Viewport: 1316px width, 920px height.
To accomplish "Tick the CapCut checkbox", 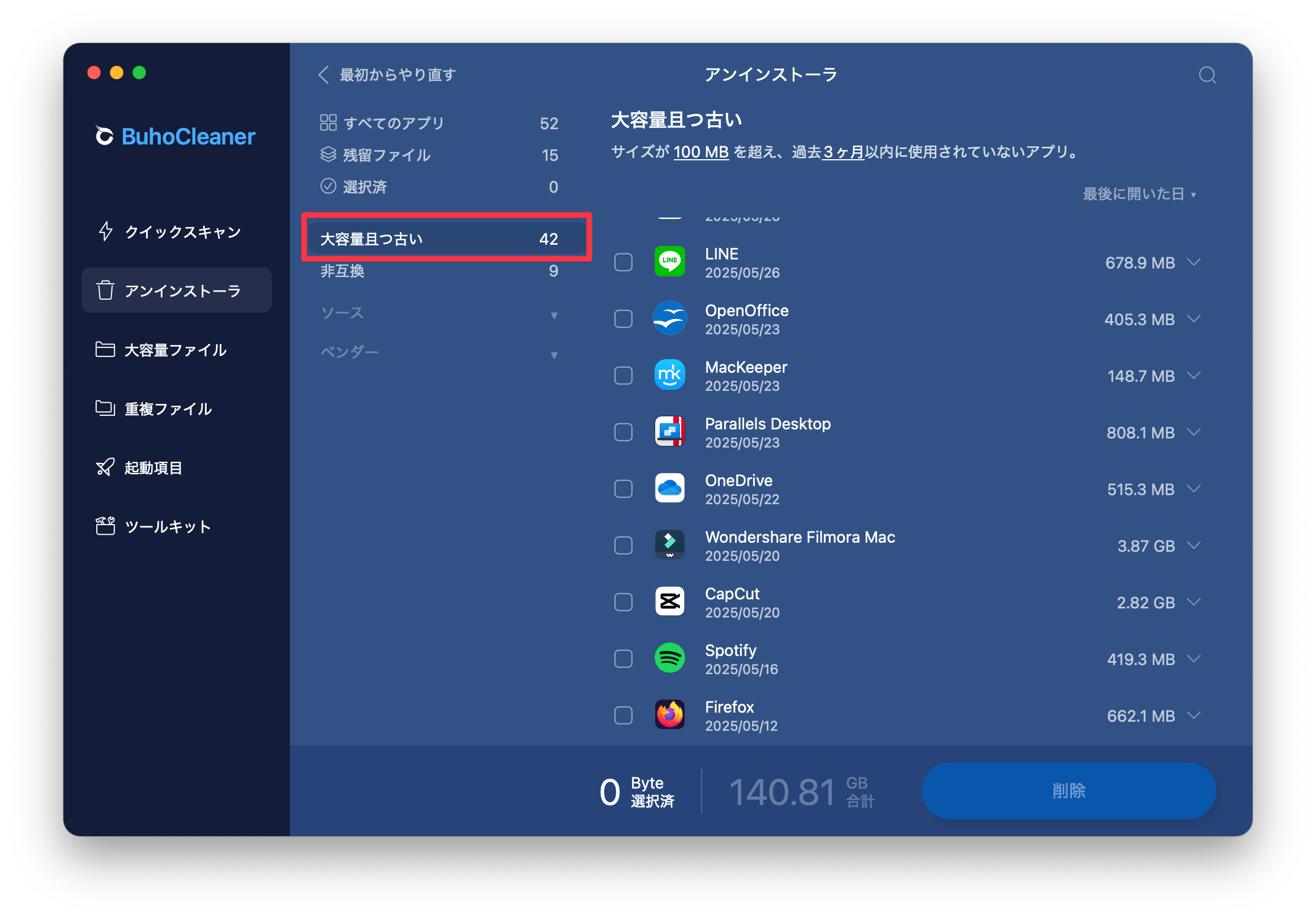I will [x=623, y=602].
